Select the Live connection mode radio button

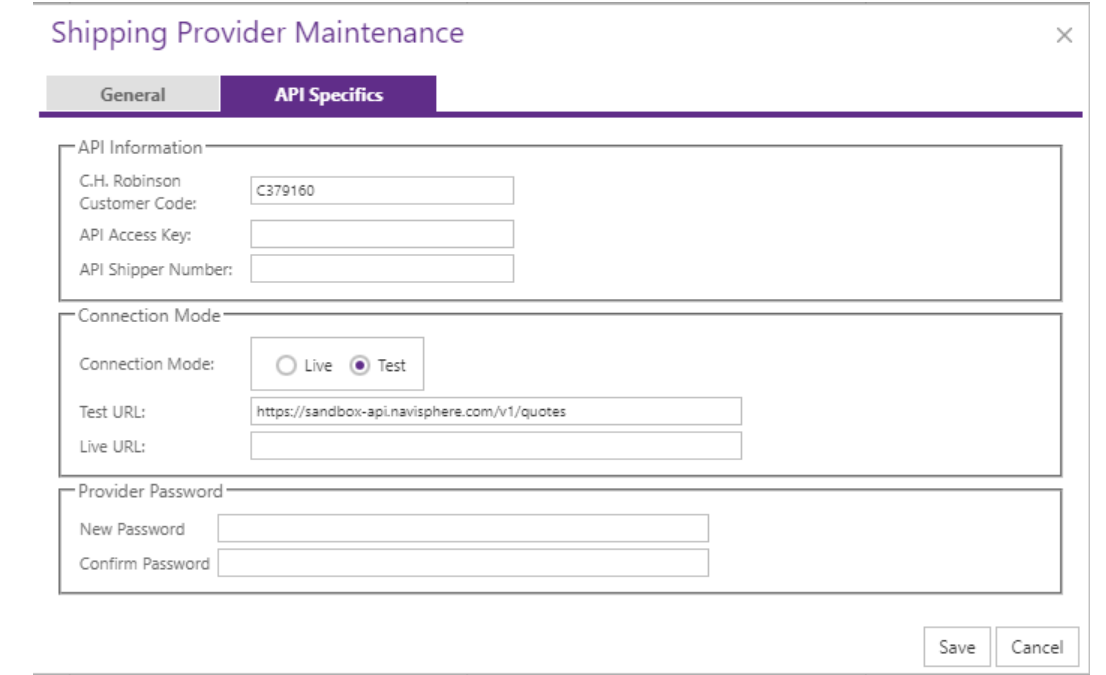(286, 366)
